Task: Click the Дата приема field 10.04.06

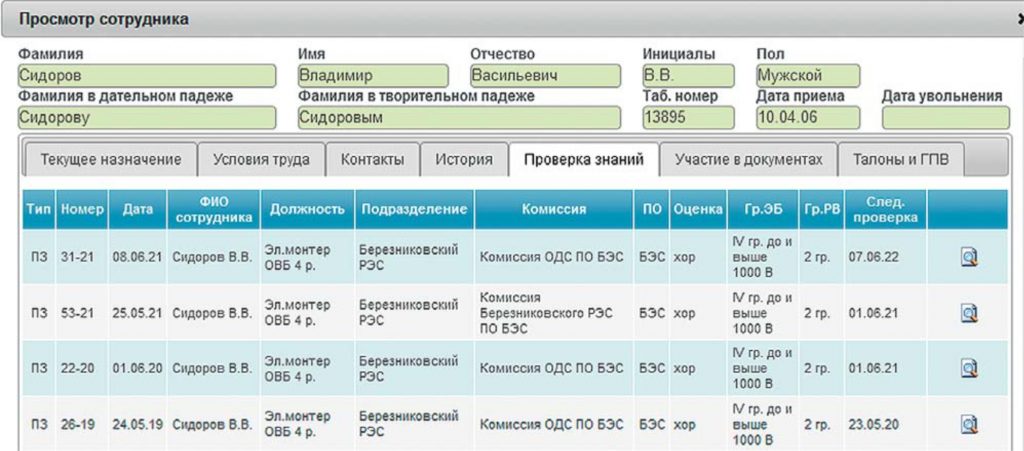Action: pos(808,117)
